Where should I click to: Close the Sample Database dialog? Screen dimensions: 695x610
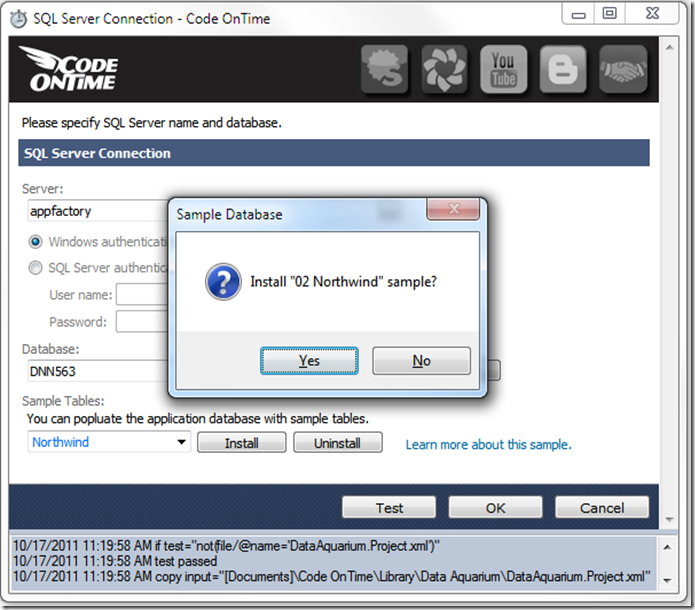(453, 209)
